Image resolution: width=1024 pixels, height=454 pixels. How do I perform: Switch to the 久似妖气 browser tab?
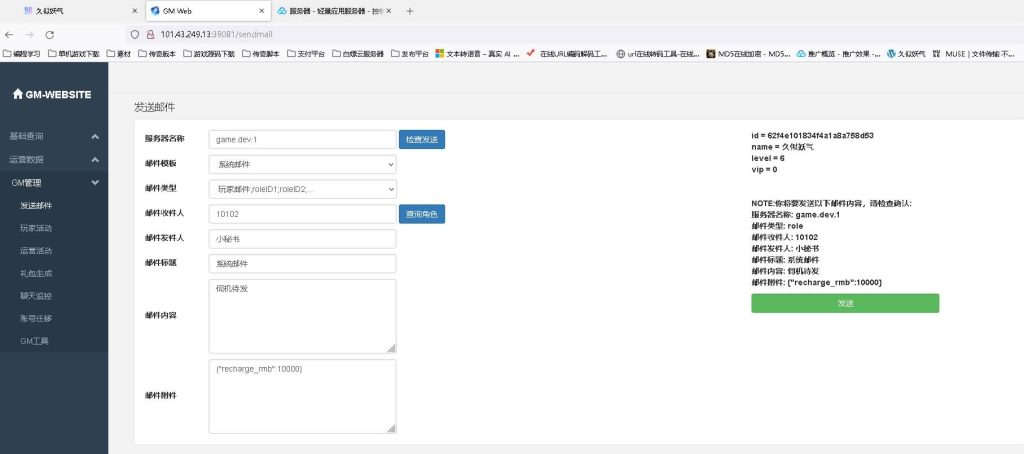point(70,11)
